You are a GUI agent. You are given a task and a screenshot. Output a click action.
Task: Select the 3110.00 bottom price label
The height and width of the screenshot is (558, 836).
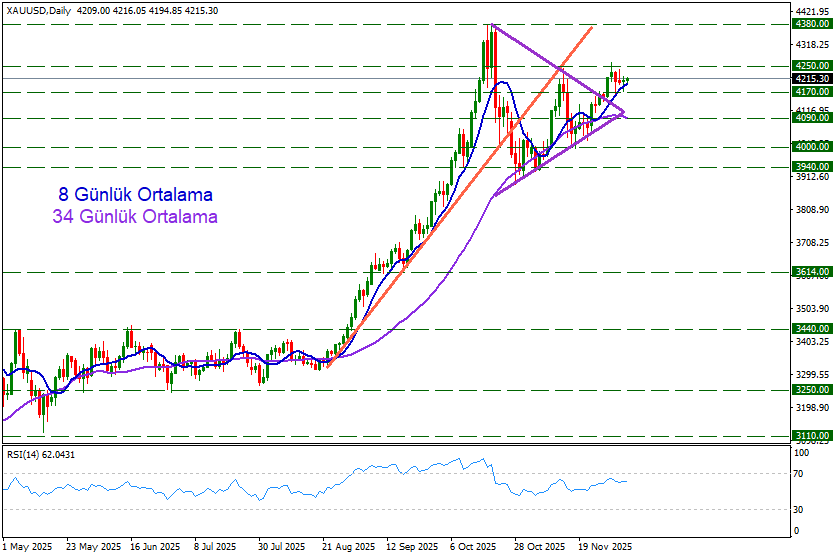tap(807, 436)
